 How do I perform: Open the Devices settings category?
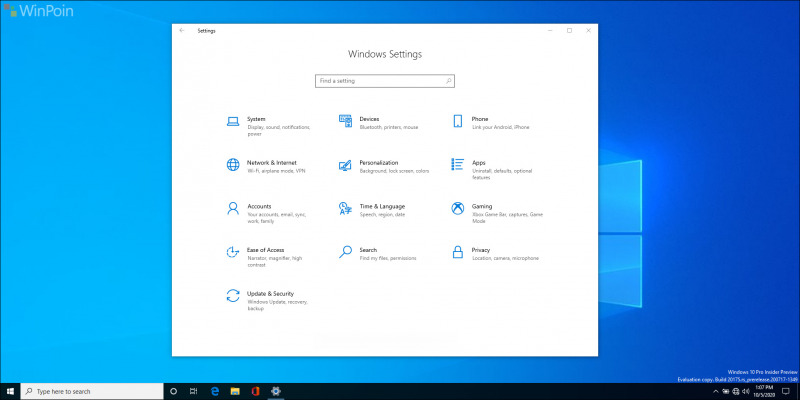(381, 122)
